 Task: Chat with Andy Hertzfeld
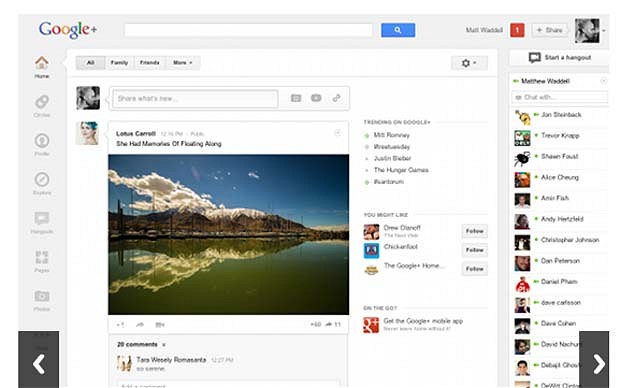click(x=561, y=219)
